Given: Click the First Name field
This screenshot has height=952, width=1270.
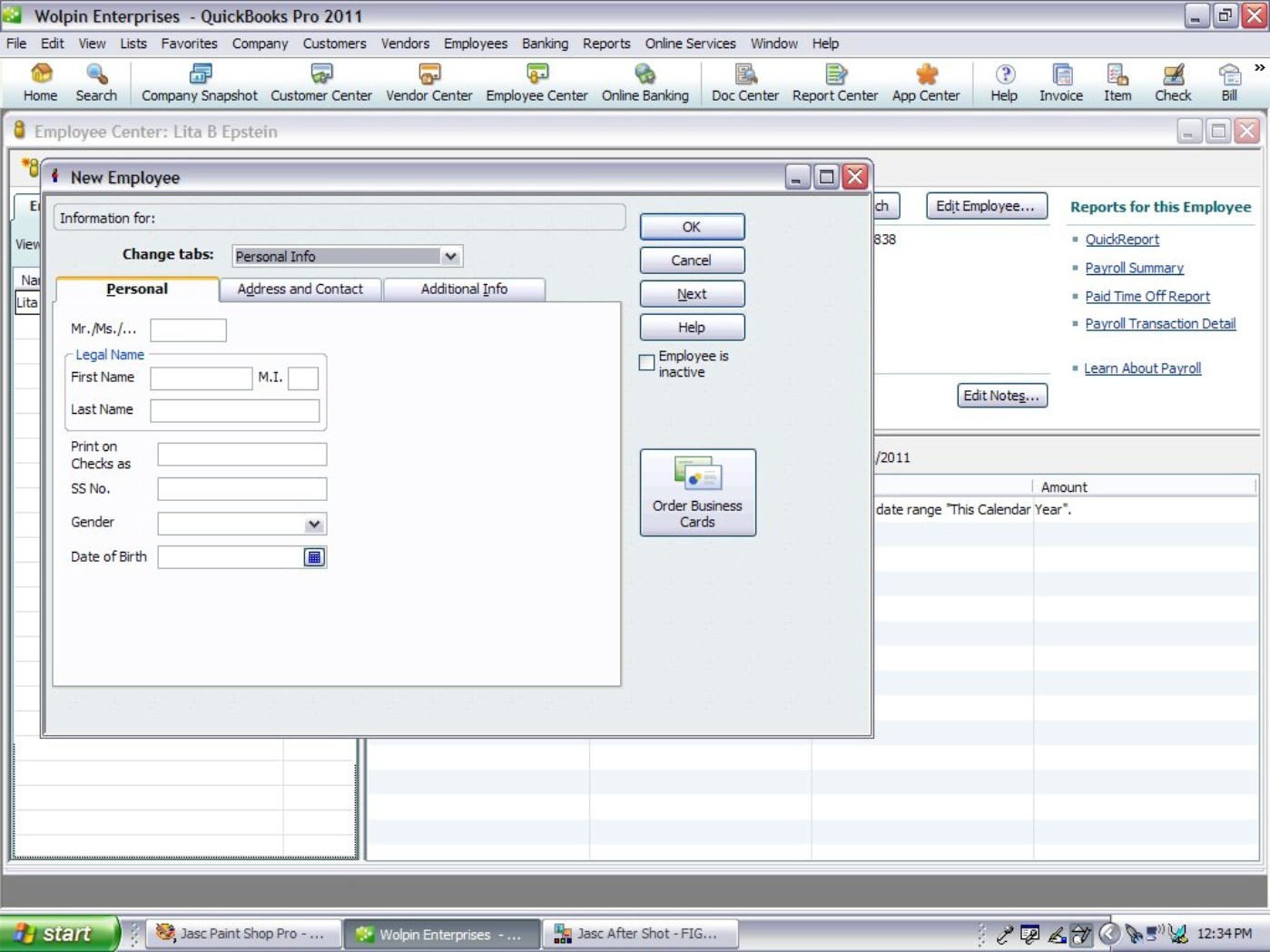Looking at the screenshot, I should pos(201,378).
